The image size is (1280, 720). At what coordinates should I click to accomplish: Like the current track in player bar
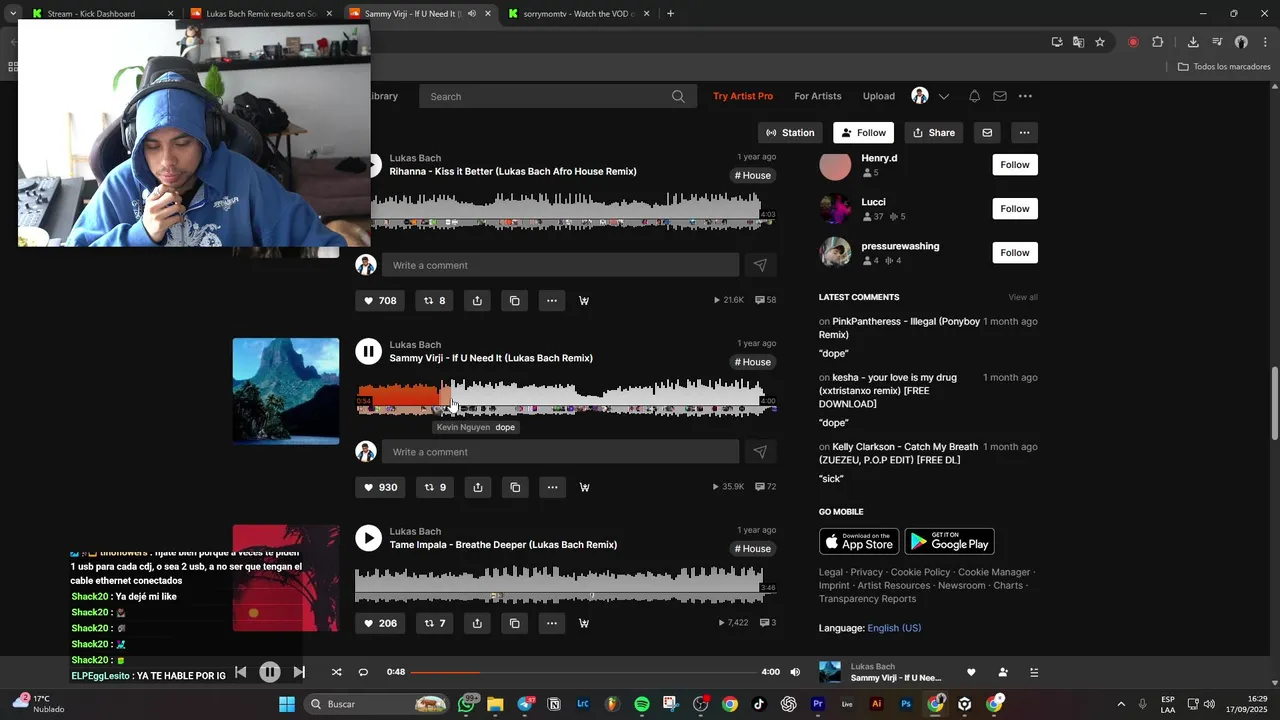click(x=971, y=672)
